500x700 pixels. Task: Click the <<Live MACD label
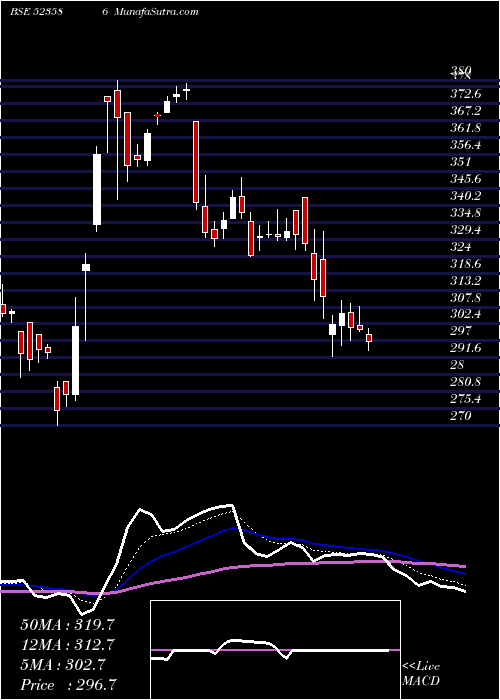tap(421, 674)
